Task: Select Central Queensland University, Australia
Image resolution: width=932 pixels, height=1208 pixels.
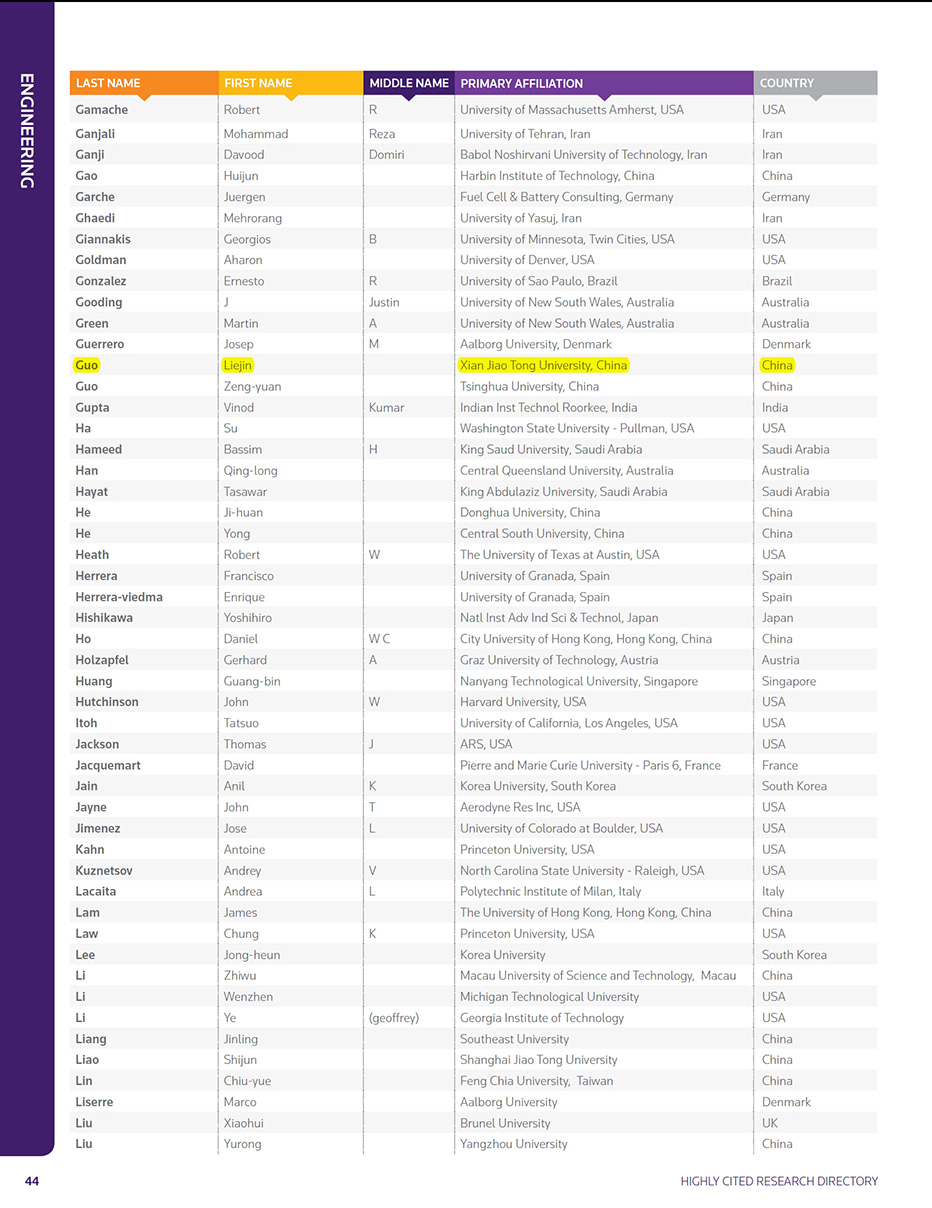Action: tap(566, 470)
